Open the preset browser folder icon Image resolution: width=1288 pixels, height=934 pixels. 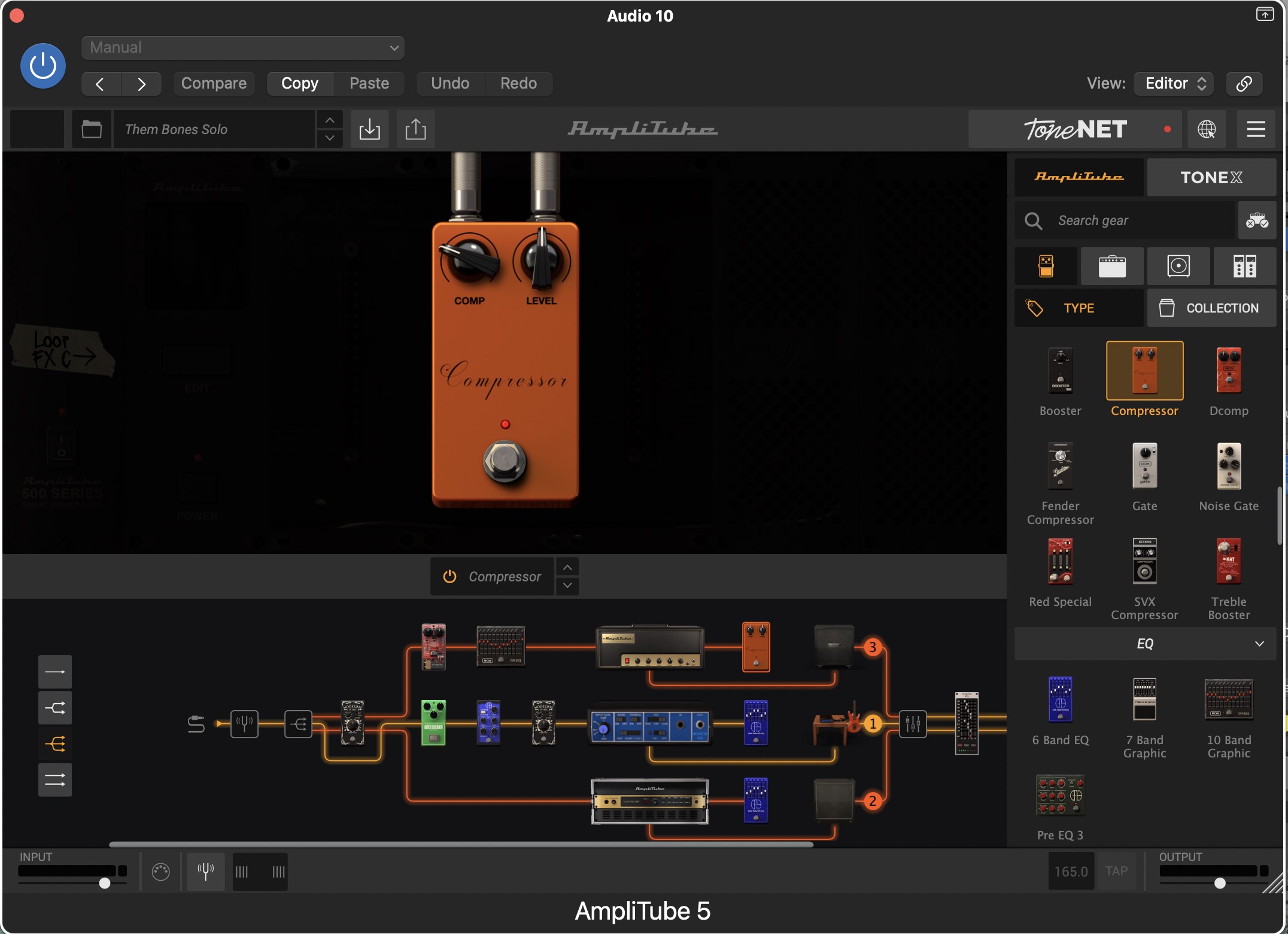[x=91, y=129]
